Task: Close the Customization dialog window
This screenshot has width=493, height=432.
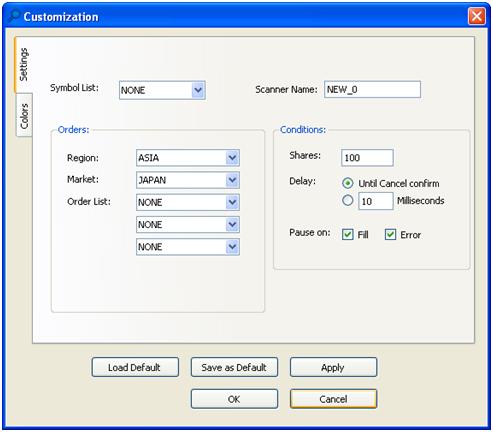Action: (x=476, y=16)
